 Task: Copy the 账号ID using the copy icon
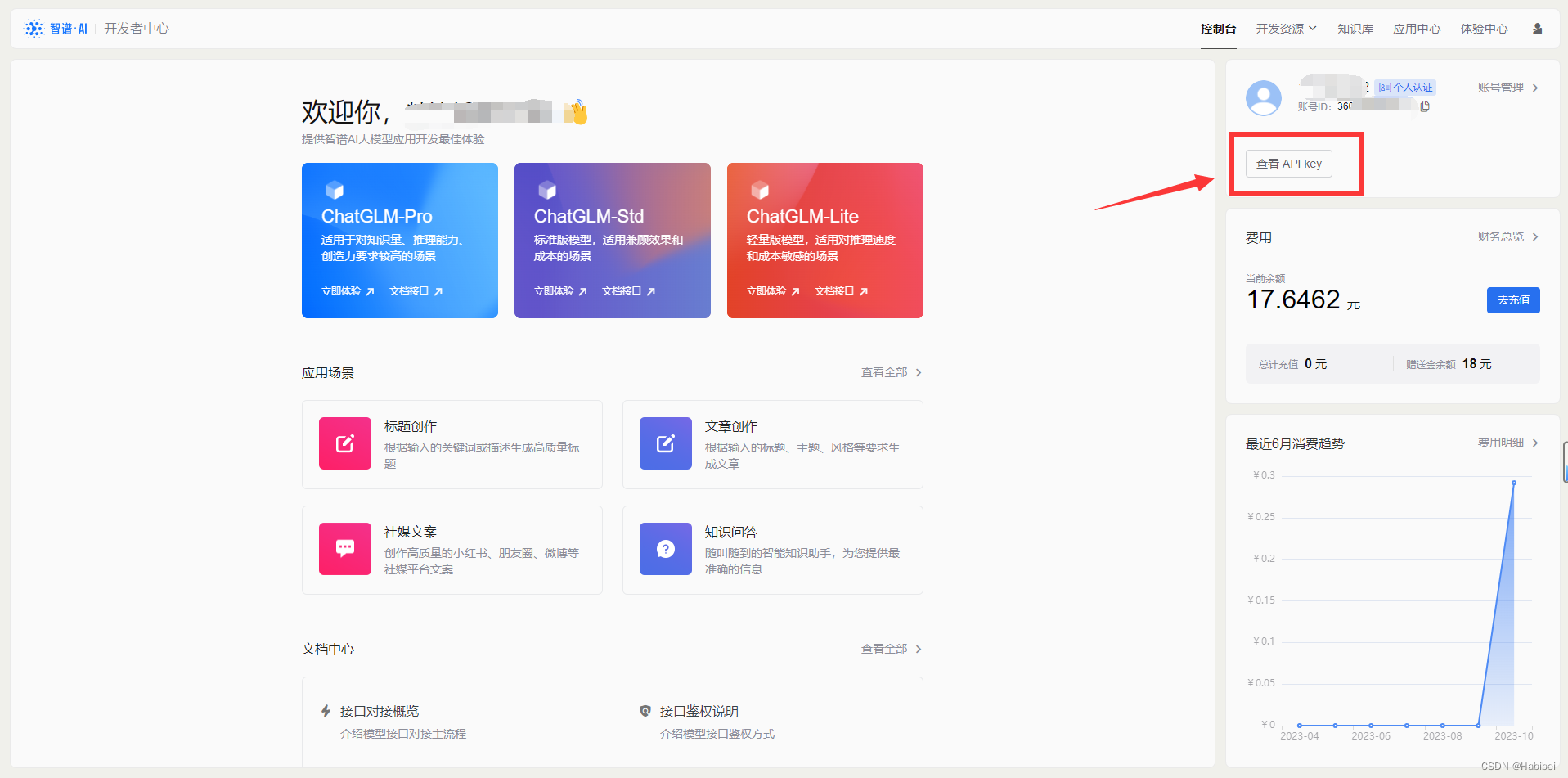[x=1426, y=106]
